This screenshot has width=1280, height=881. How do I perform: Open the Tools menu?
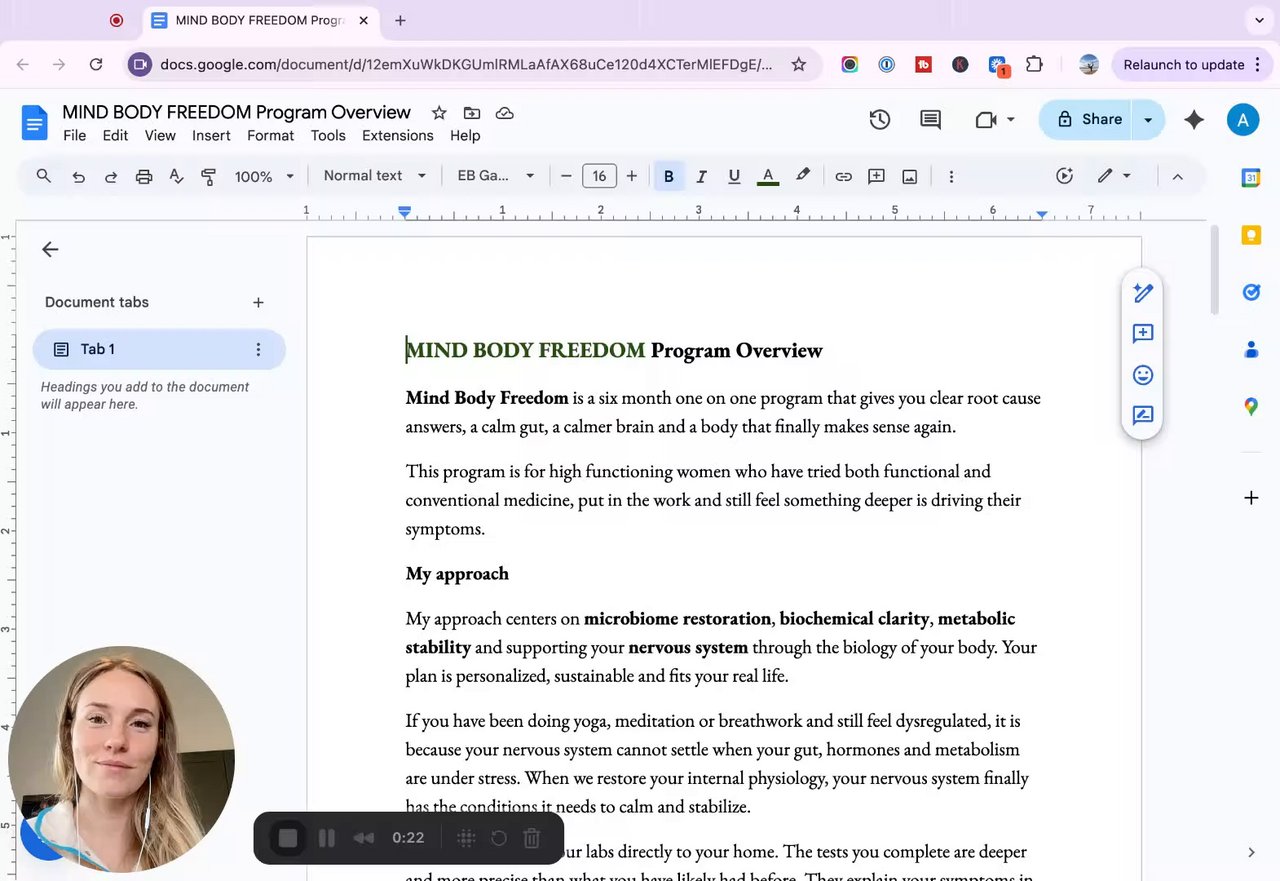(x=328, y=136)
